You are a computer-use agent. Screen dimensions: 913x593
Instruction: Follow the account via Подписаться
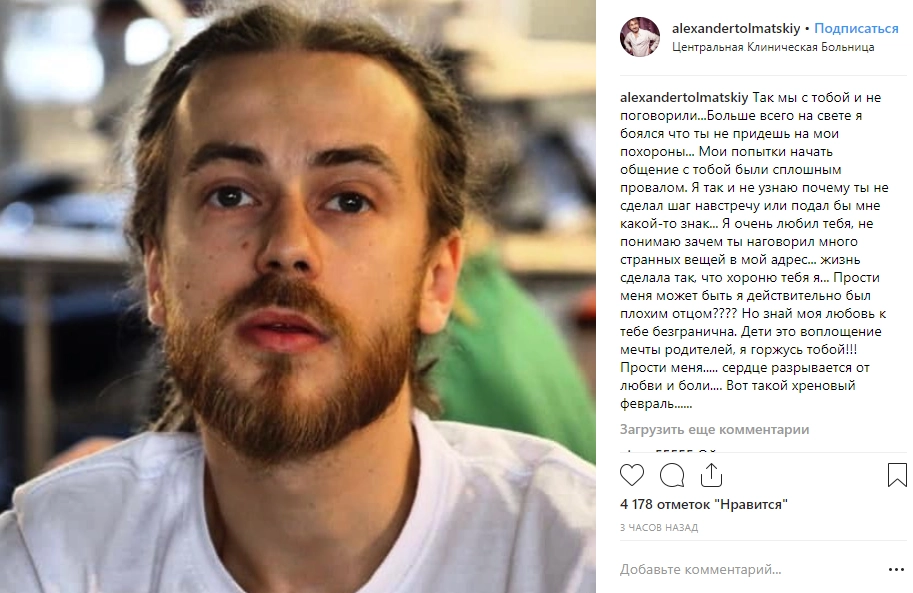[x=856, y=28]
